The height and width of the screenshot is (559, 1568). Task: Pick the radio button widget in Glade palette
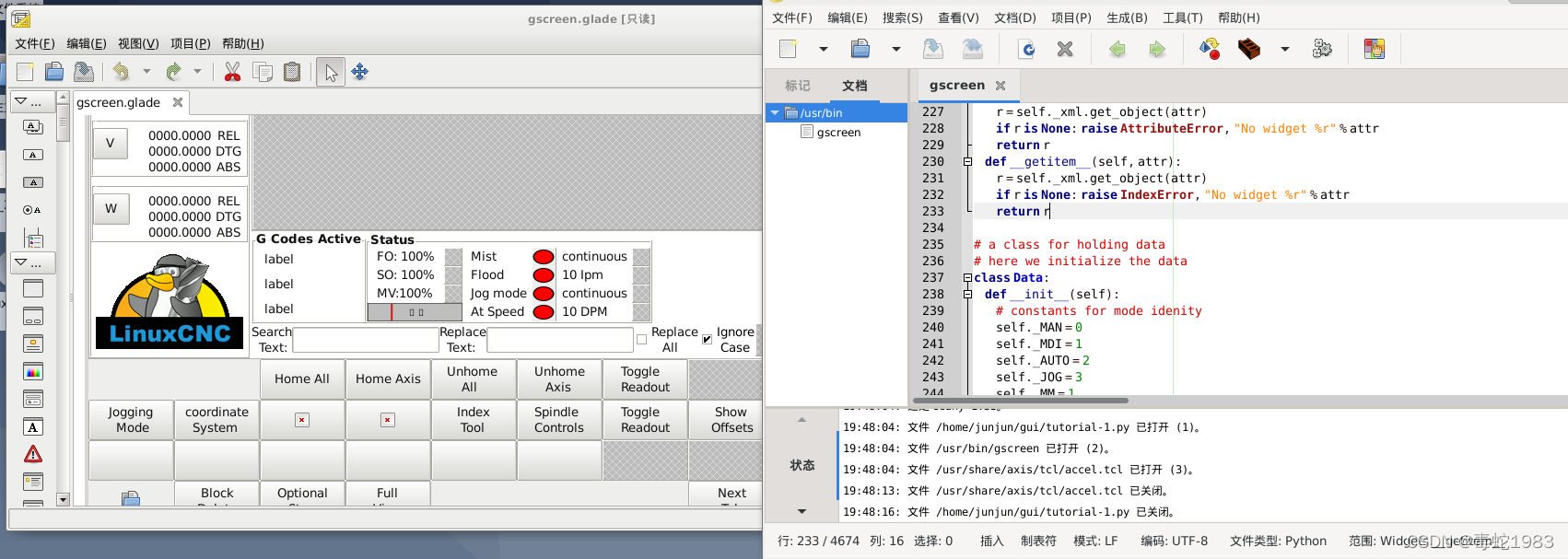click(x=32, y=210)
